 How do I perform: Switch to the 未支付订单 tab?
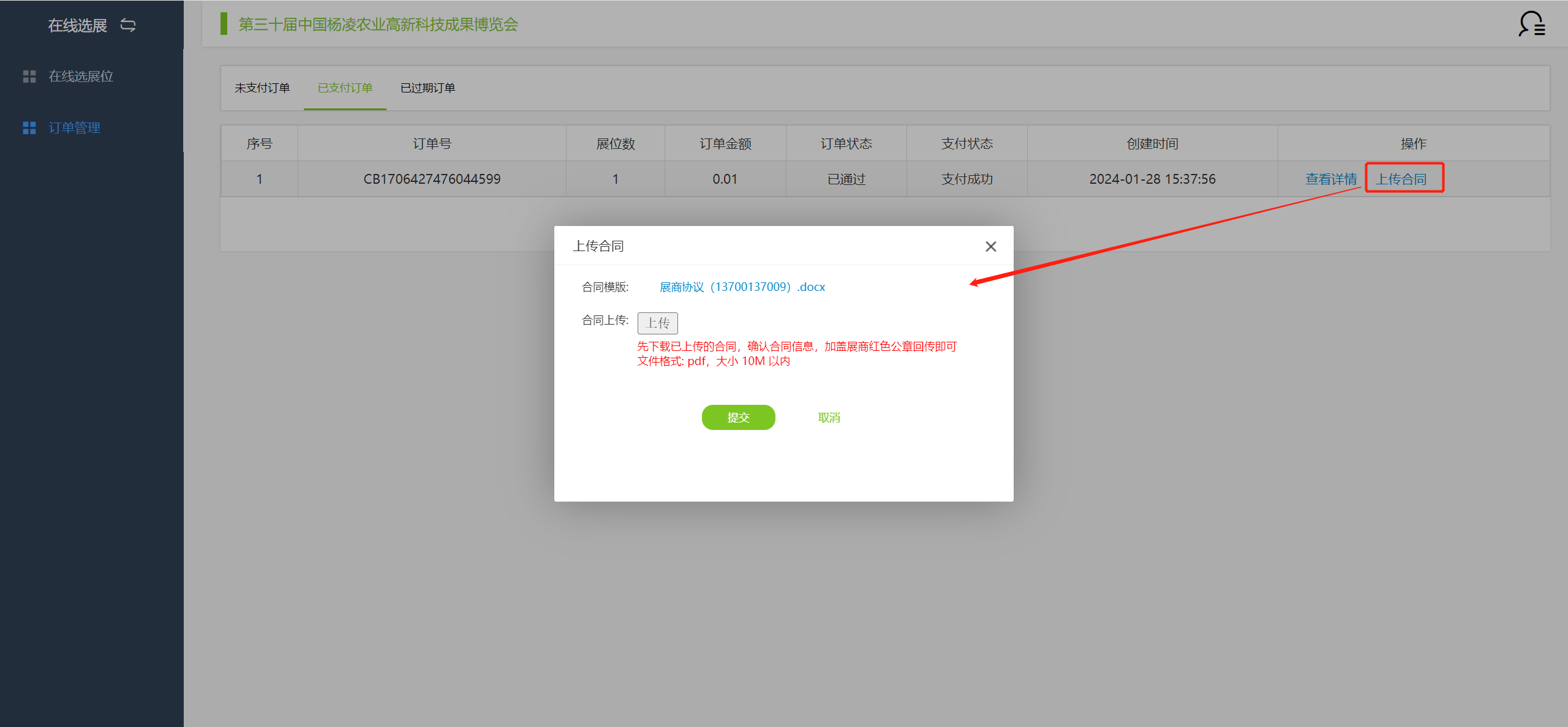click(x=262, y=88)
